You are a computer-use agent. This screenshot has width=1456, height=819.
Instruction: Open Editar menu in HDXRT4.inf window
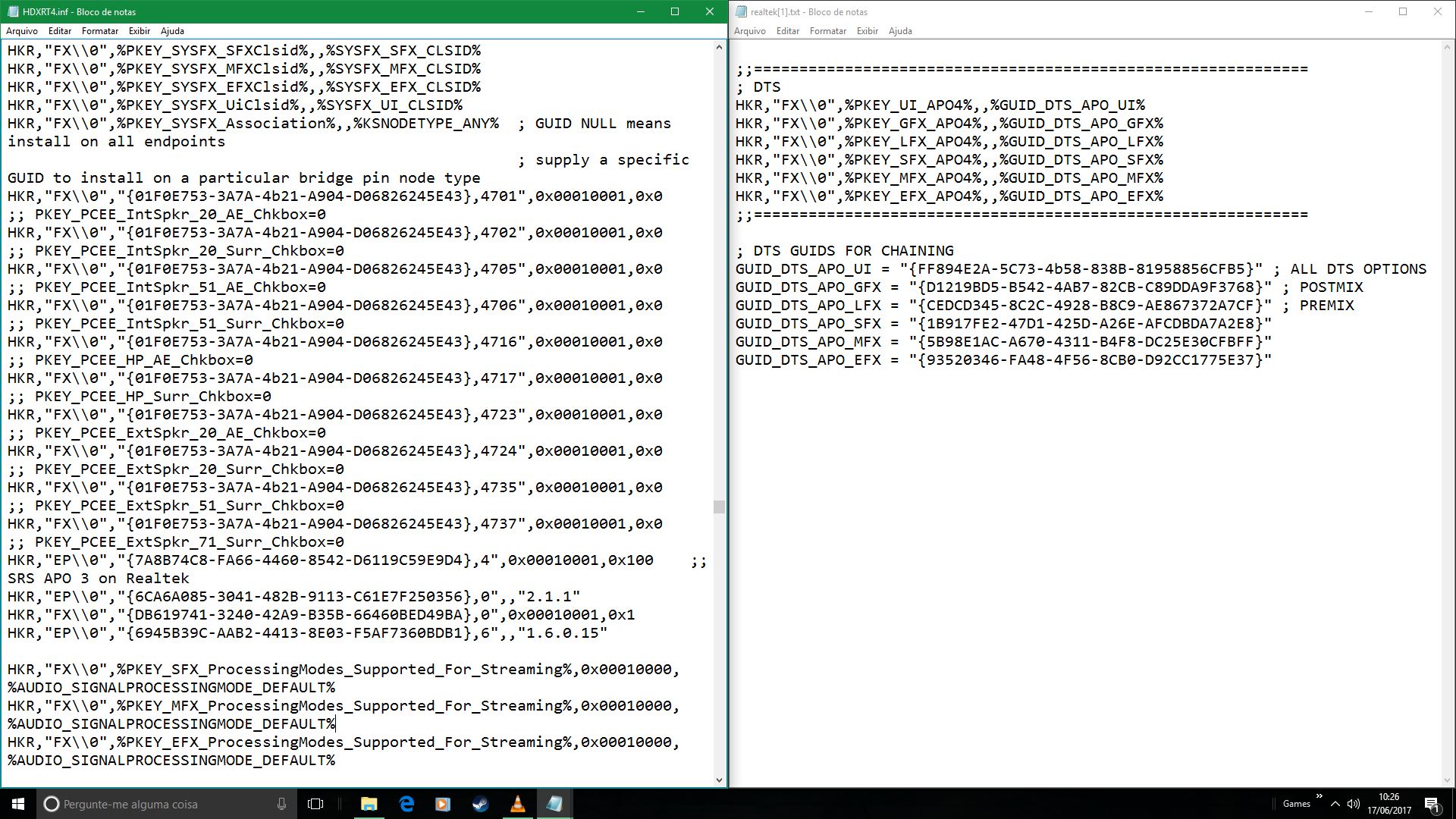click(x=60, y=31)
